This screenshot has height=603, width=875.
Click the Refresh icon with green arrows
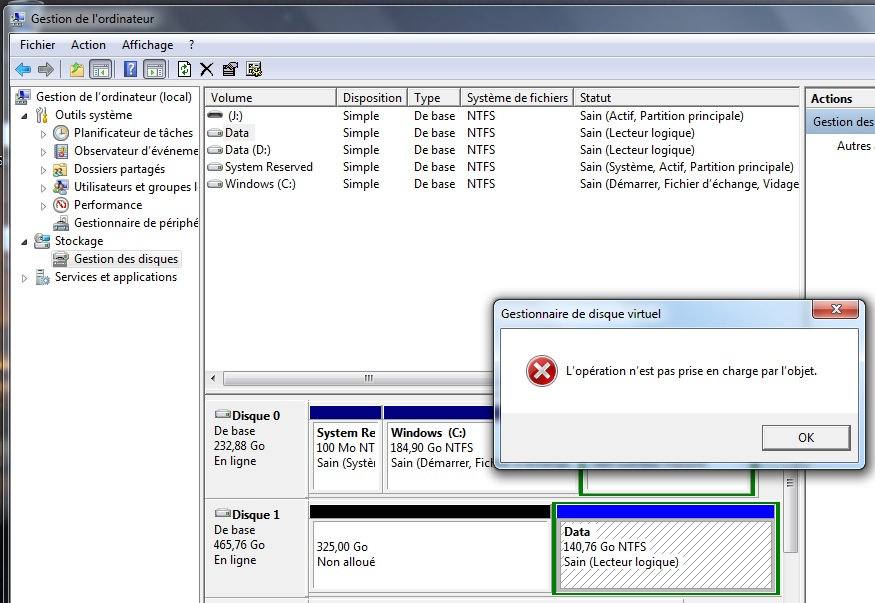[184, 69]
